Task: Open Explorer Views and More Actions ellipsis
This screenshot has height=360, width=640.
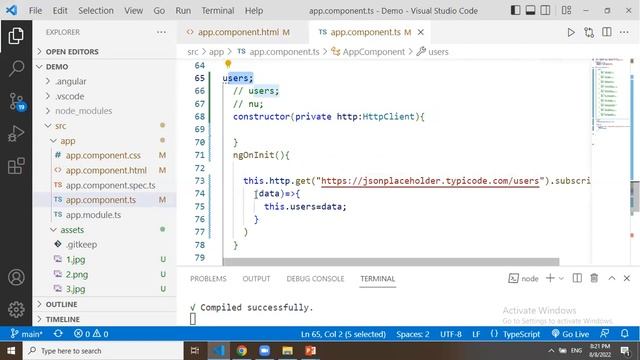Action: [x=161, y=32]
